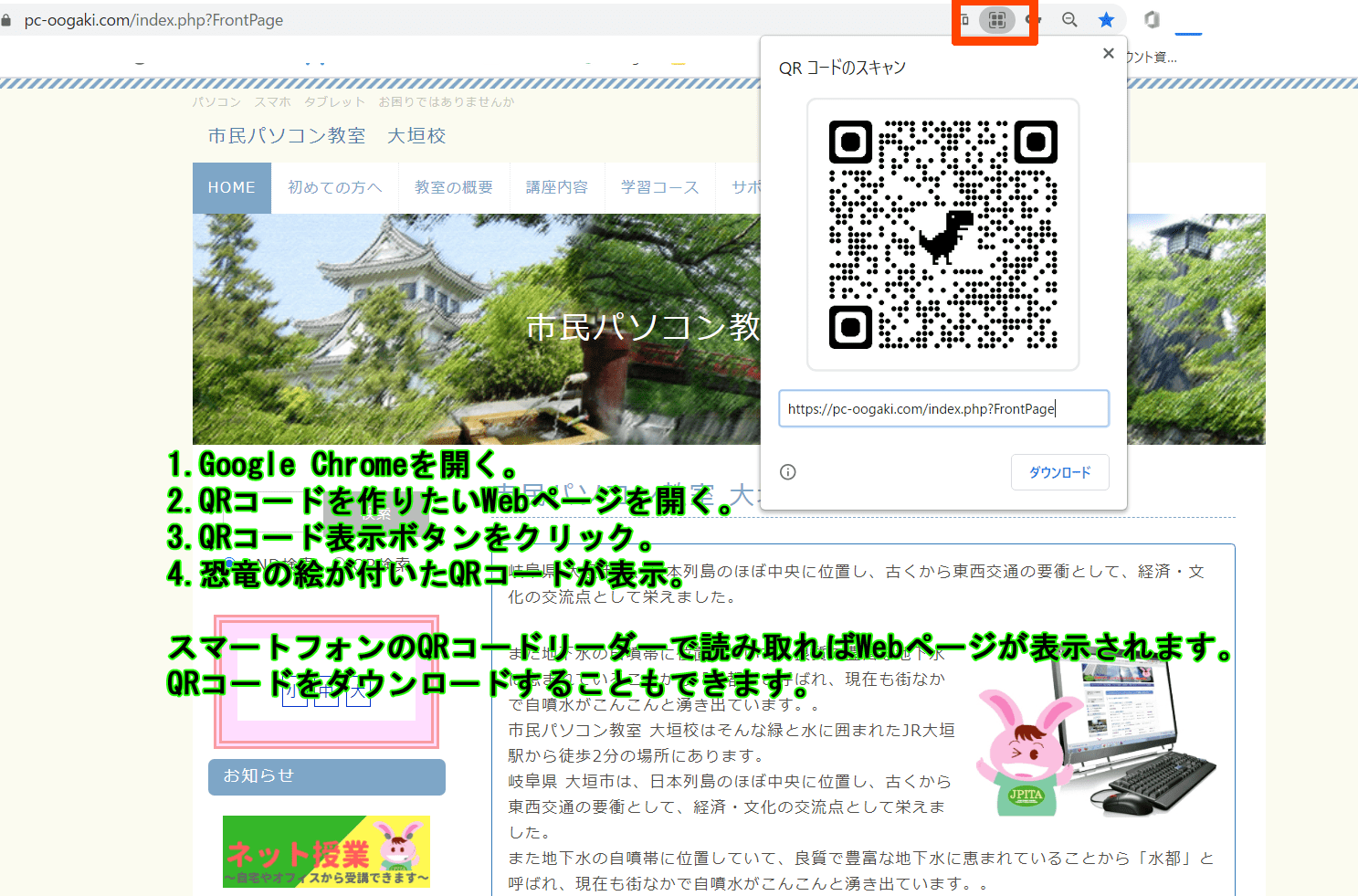Click the QR code generator icon in address bar
The height and width of the screenshot is (896, 1358).
coord(996,20)
